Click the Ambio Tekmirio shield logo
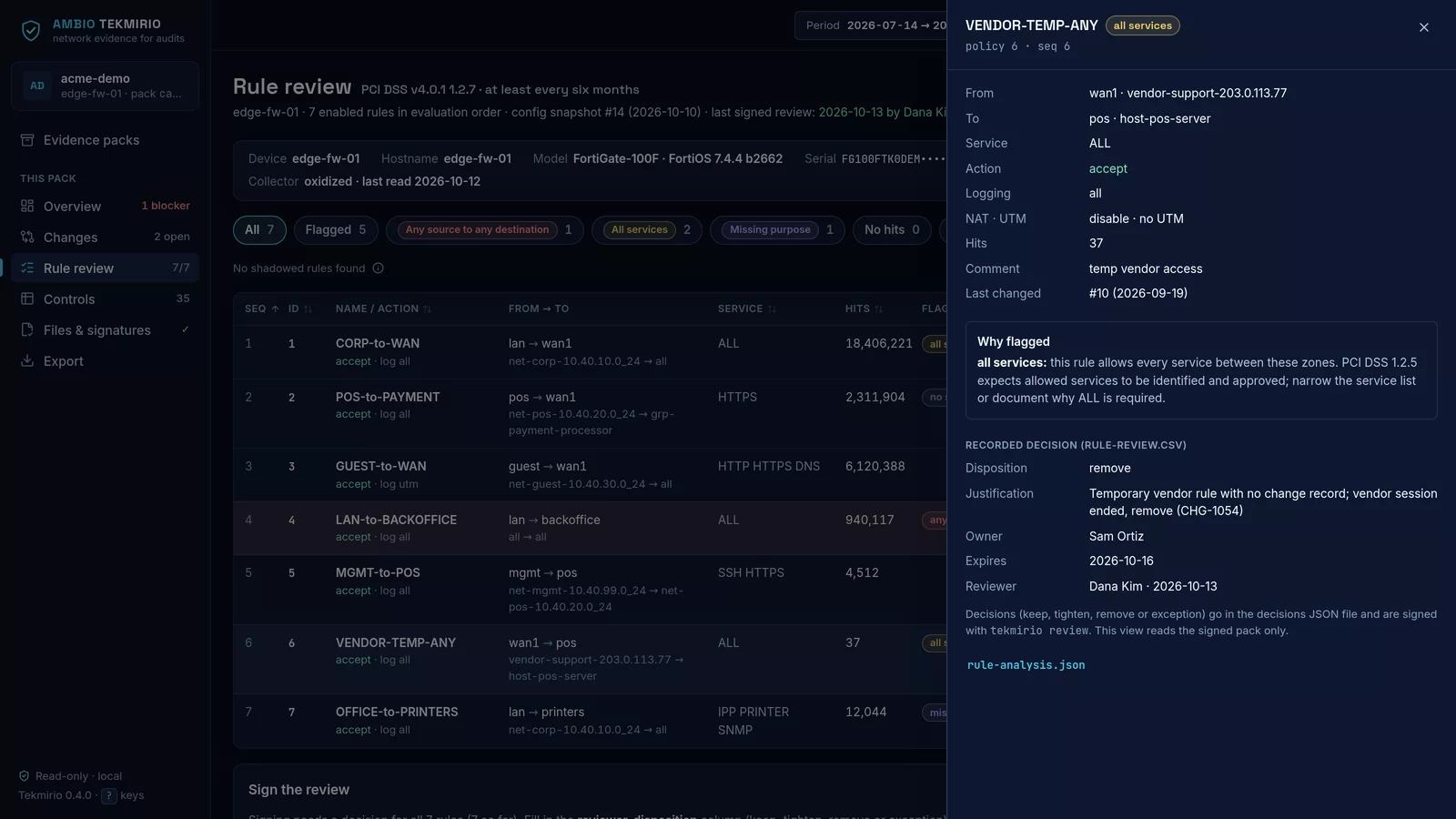The height and width of the screenshot is (819, 1456). (31, 31)
